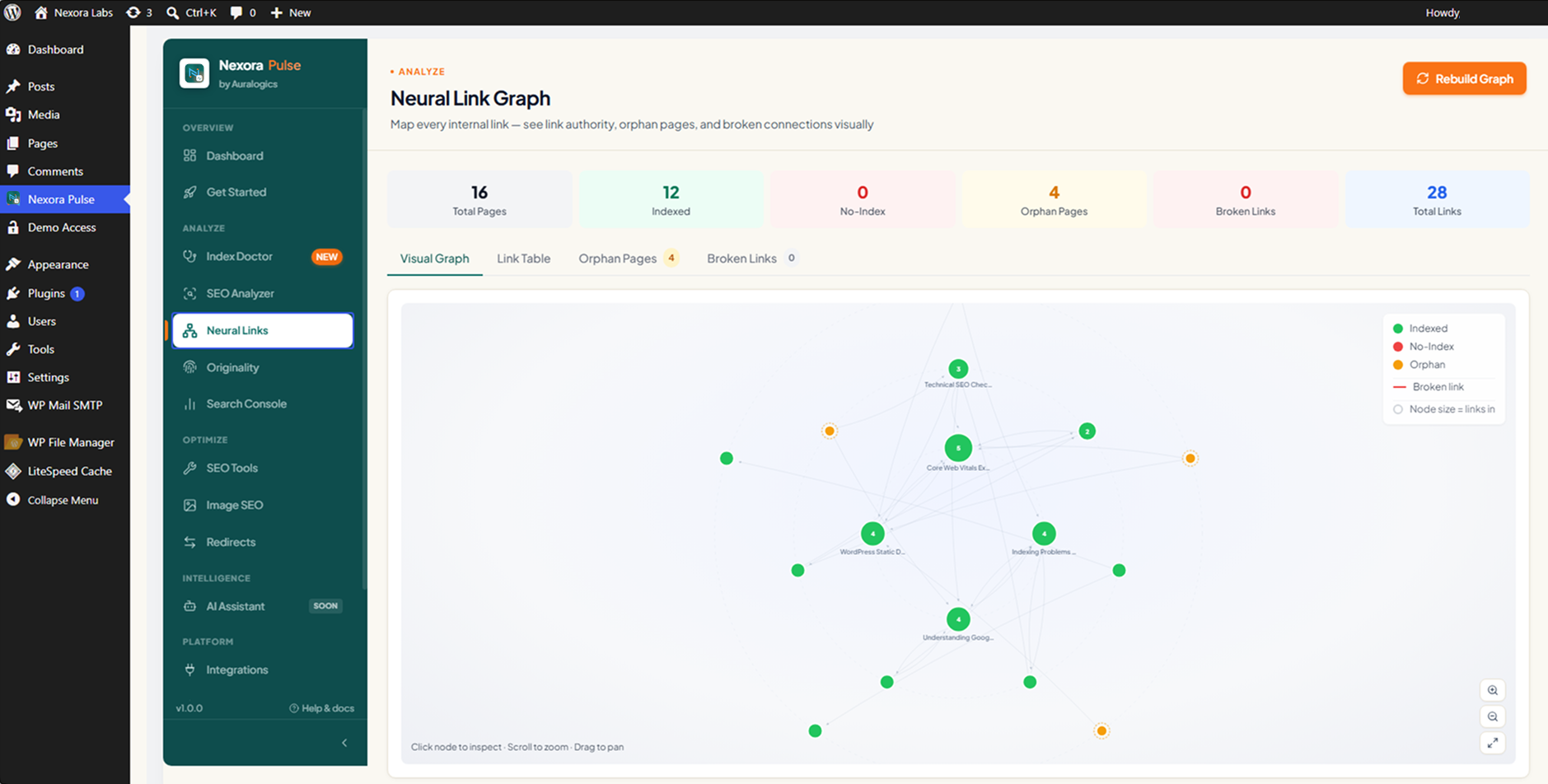1548x784 pixels.
Task: Inspect the WordPress Static node
Action: tap(872, 534)
